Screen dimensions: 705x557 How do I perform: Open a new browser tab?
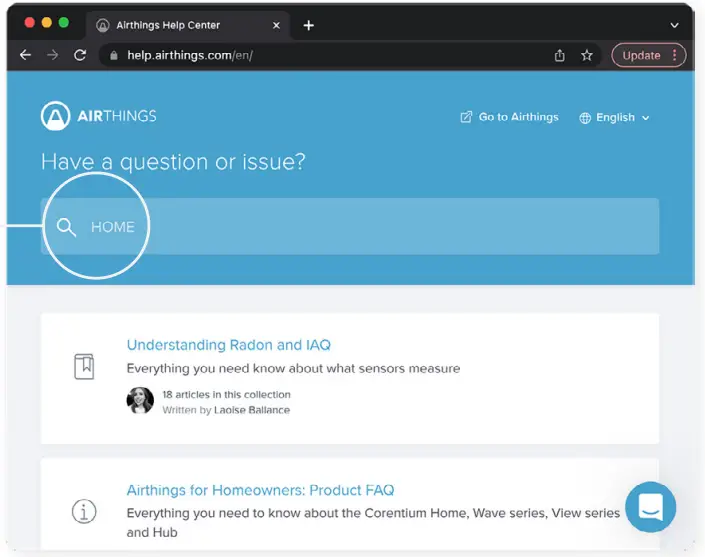308,26
